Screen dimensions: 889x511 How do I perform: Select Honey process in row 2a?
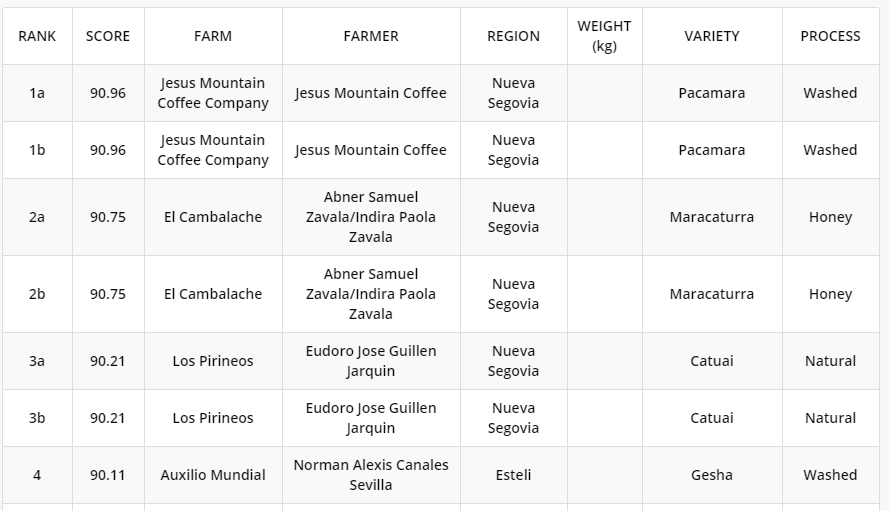[830, 217]
